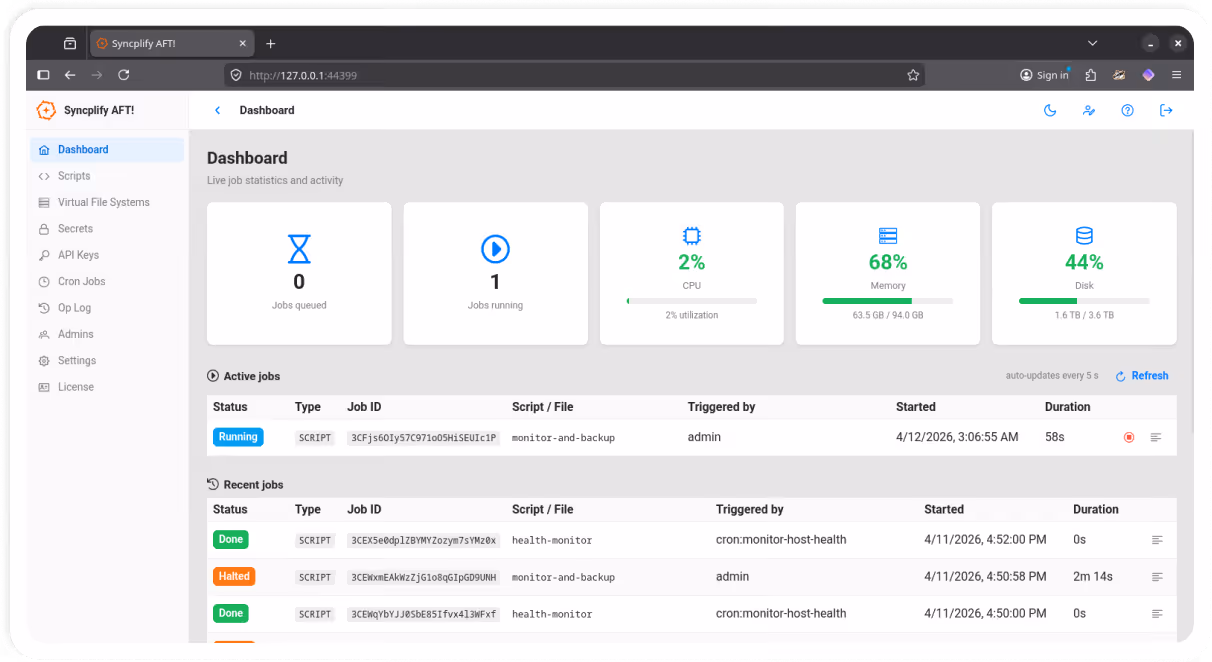View log of recent job 3CEWqYbYJJ0SbE8

click(x=1157, y=614)
